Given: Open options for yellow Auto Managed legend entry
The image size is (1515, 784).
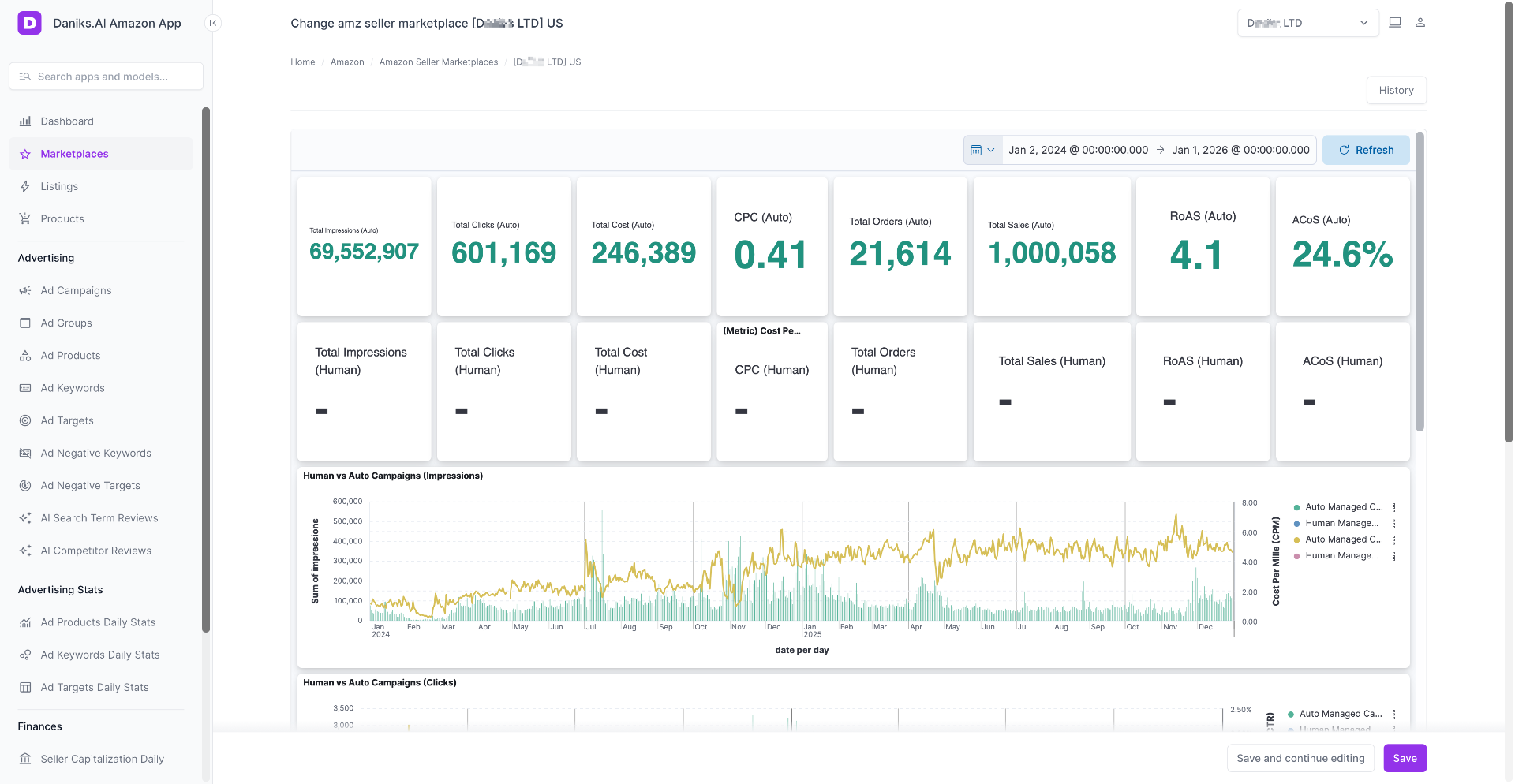Looking at the screenshot, I should coord(1394,539).
